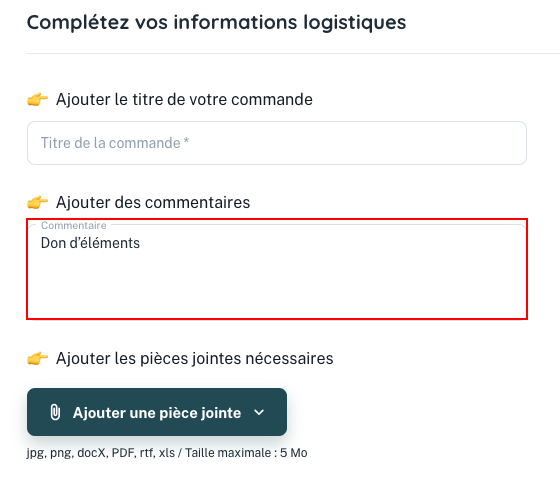
Task: Click the divider line under the heading
Action: coord(293,54)
